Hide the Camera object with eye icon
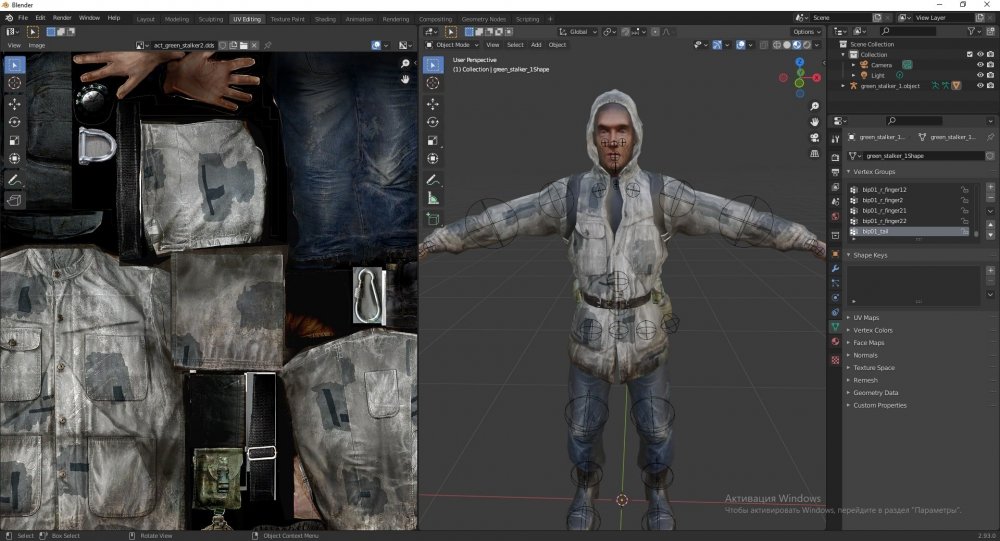The height and width of the screenshot is (541, 1000). click(979, 64)
